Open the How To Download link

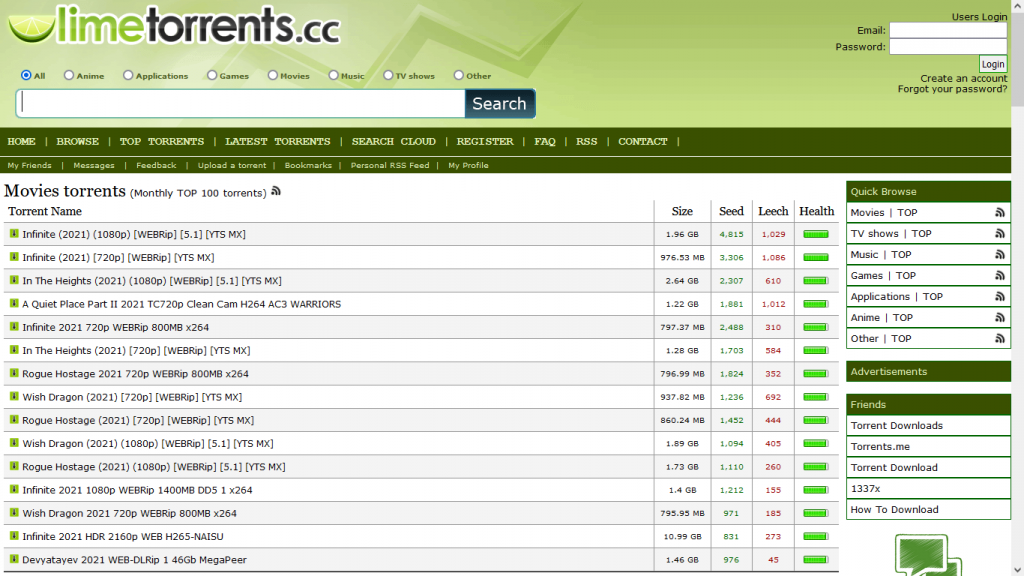pyautogui.click(x=894, y=509)
